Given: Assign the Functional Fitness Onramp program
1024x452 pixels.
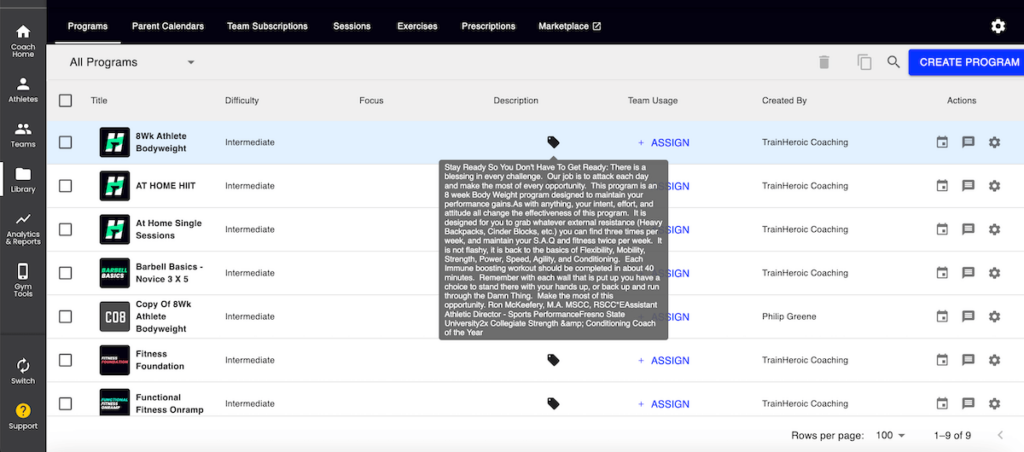Looking at the screenshot, I should pos(664,404).
